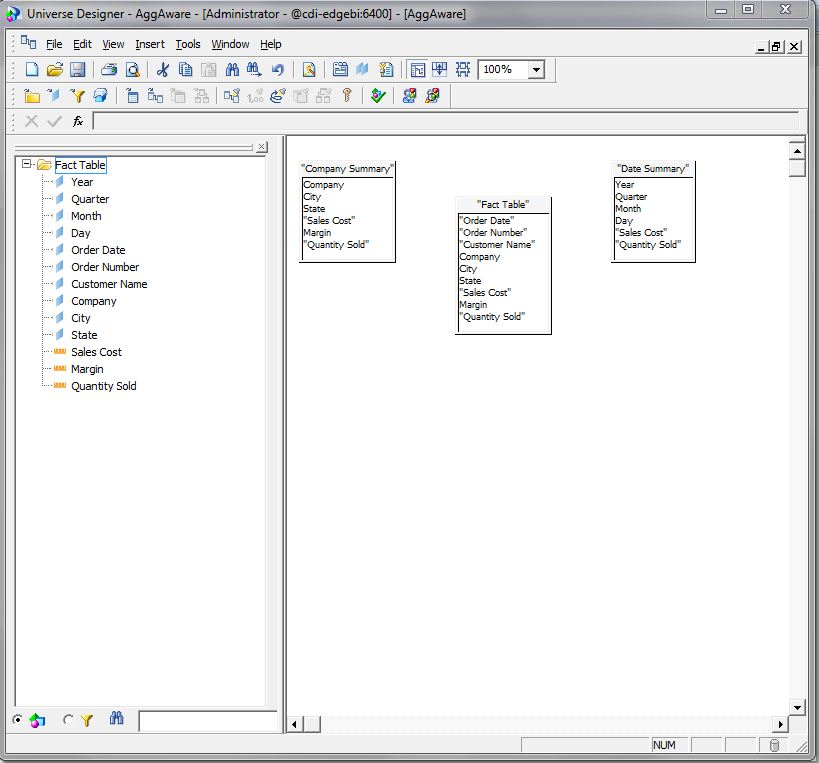Image resolution: width=819 pixels, height=763 pixels.
Task: Select Margin column in Company Summary table
Action: [317, 233]
